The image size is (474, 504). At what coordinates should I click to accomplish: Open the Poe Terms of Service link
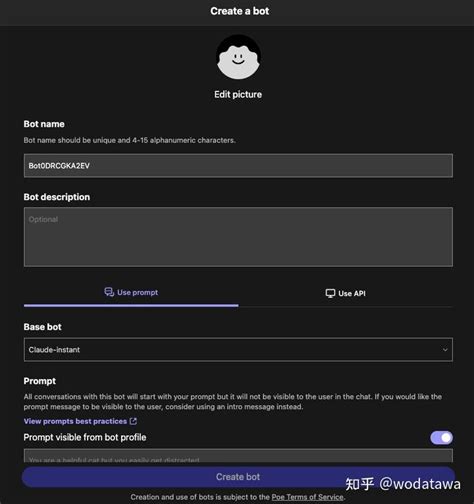point(307,497)
